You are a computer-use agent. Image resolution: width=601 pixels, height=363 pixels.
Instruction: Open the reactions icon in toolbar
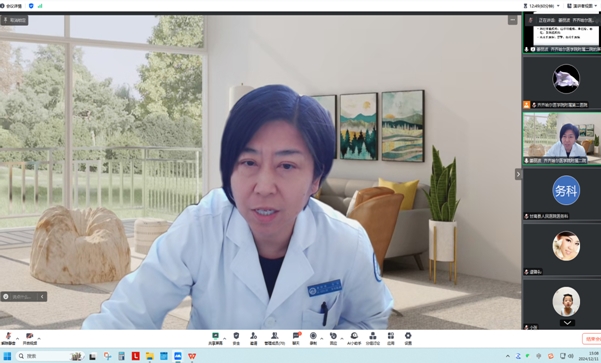[333, 338]
